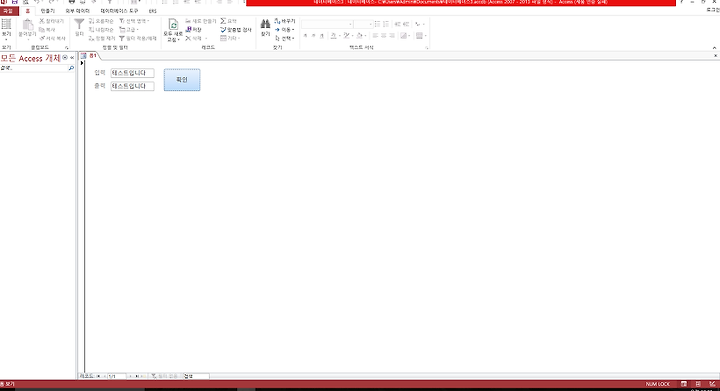
Task: Click the bullet list icon
Action: point(377,24)
